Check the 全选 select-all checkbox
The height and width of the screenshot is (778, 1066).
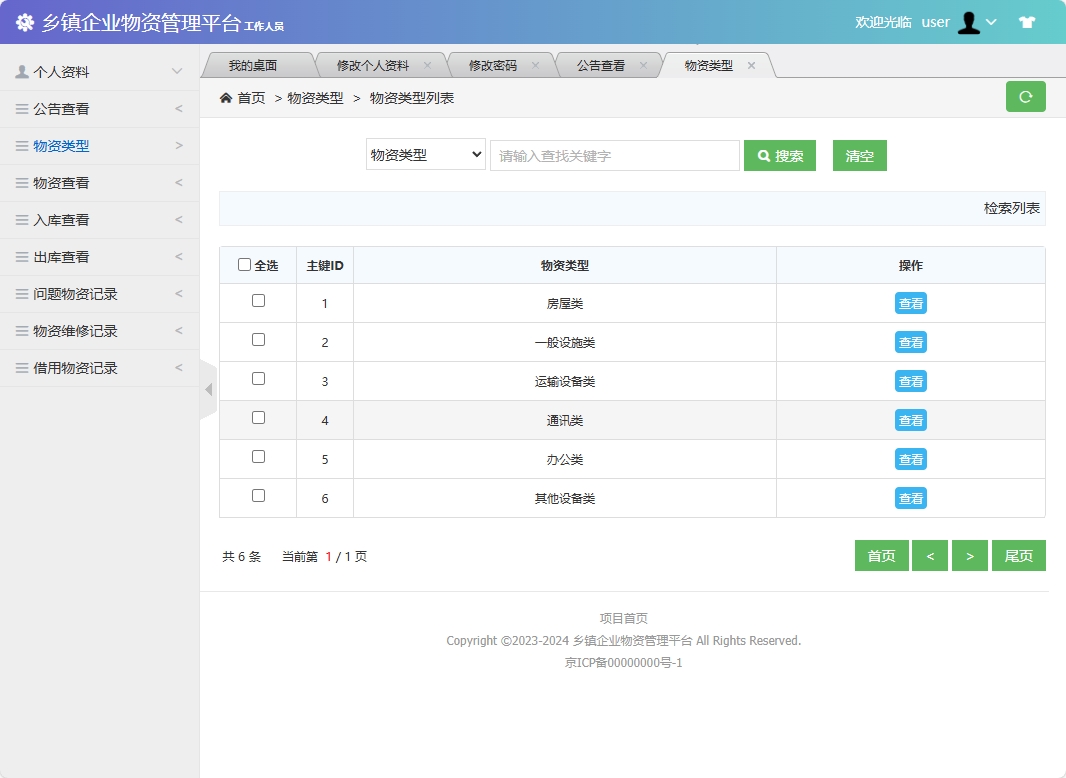pos(244,264)
